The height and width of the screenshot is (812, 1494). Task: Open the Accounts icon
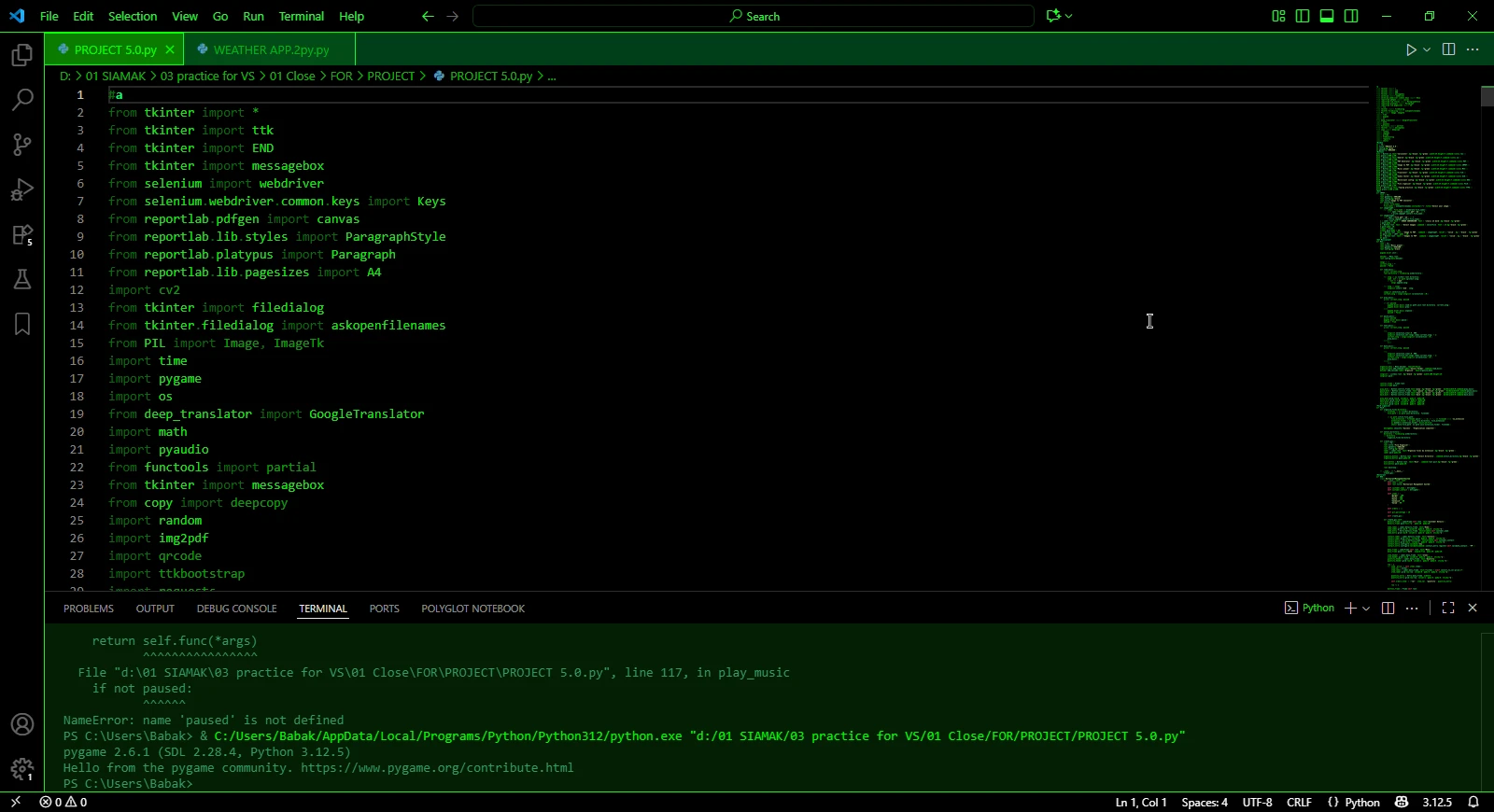(x=22, y=724)
